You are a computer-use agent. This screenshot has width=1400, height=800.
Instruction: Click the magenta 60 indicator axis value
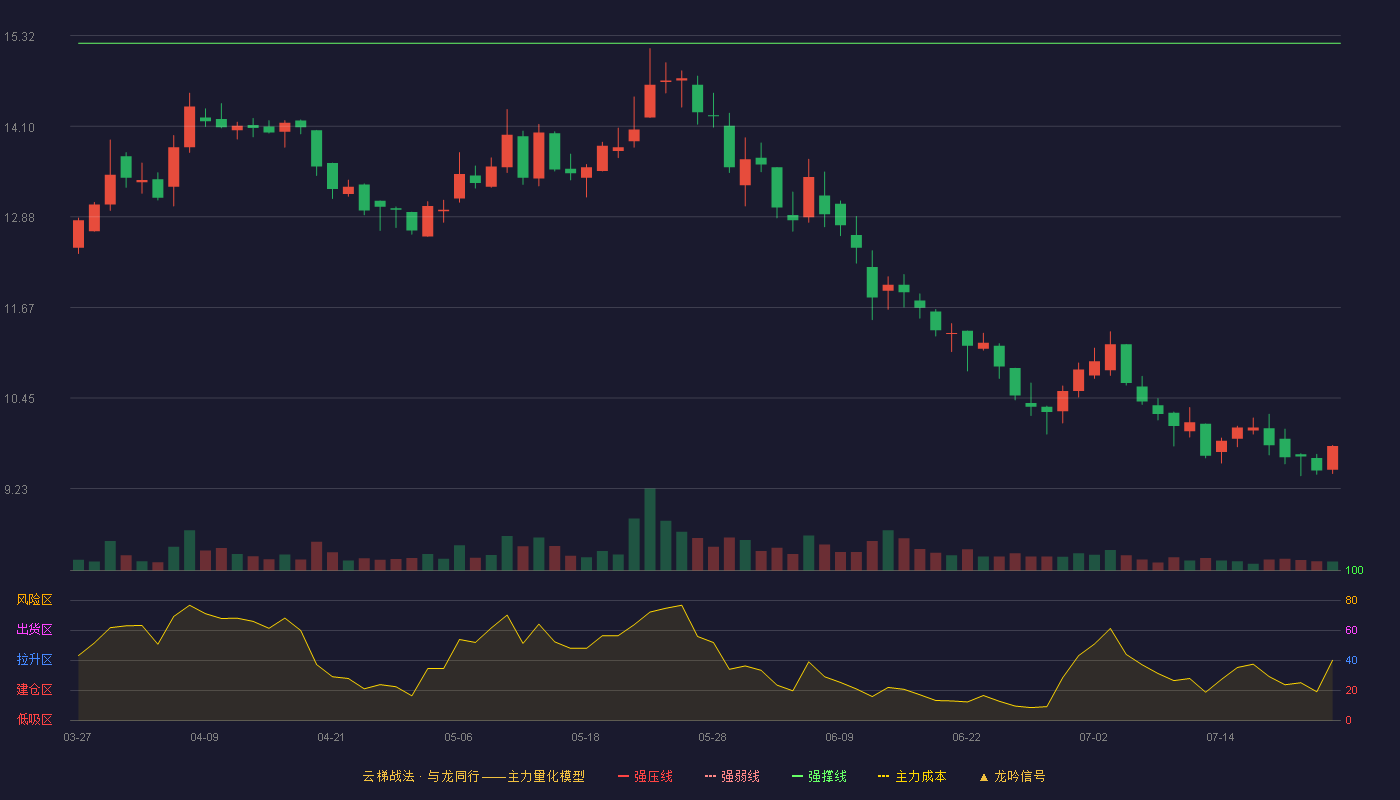1351,631
